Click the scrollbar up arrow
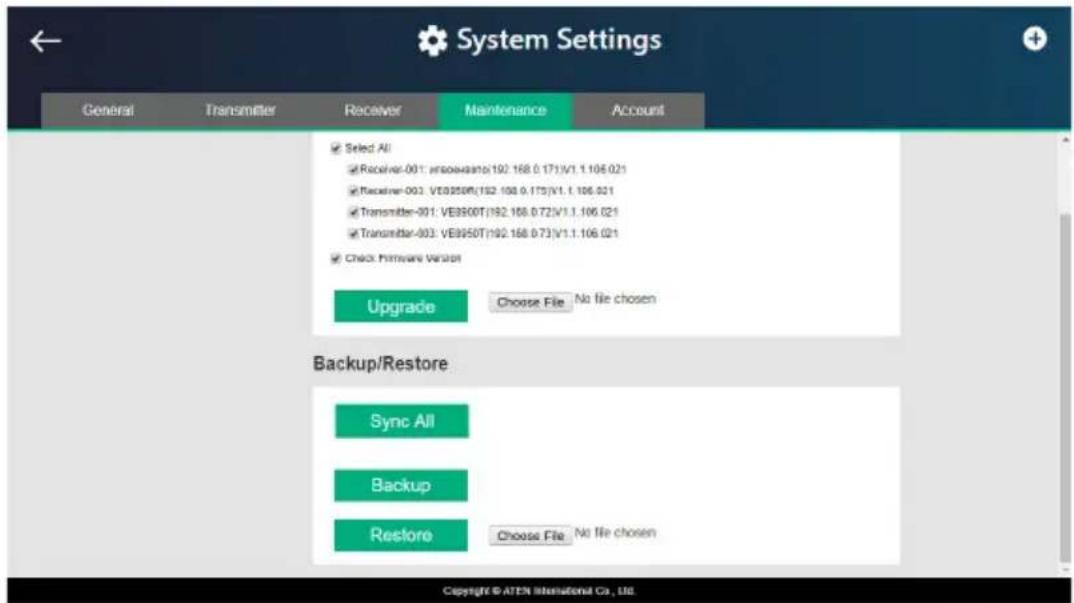This screenshot has width=1074, height=603. pyautogui.click(x=1065, y=140)
